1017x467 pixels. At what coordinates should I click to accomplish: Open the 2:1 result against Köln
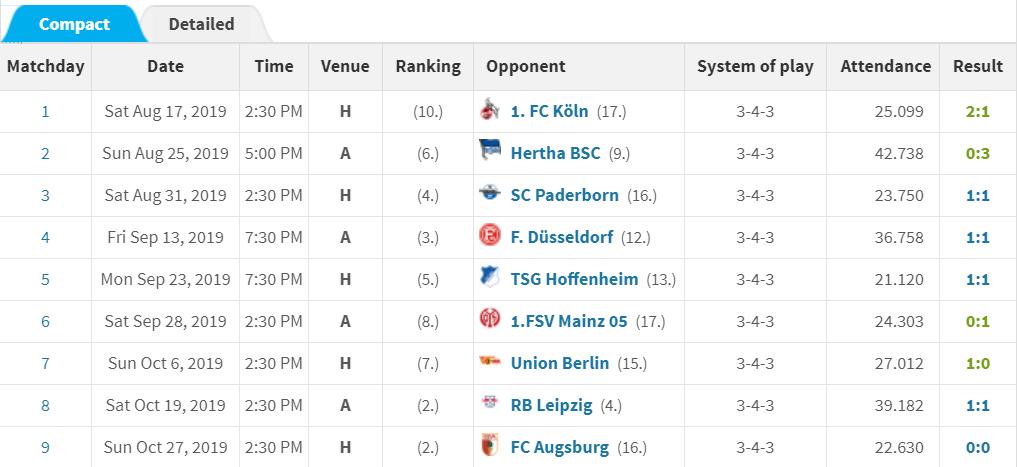pos(977,111)
